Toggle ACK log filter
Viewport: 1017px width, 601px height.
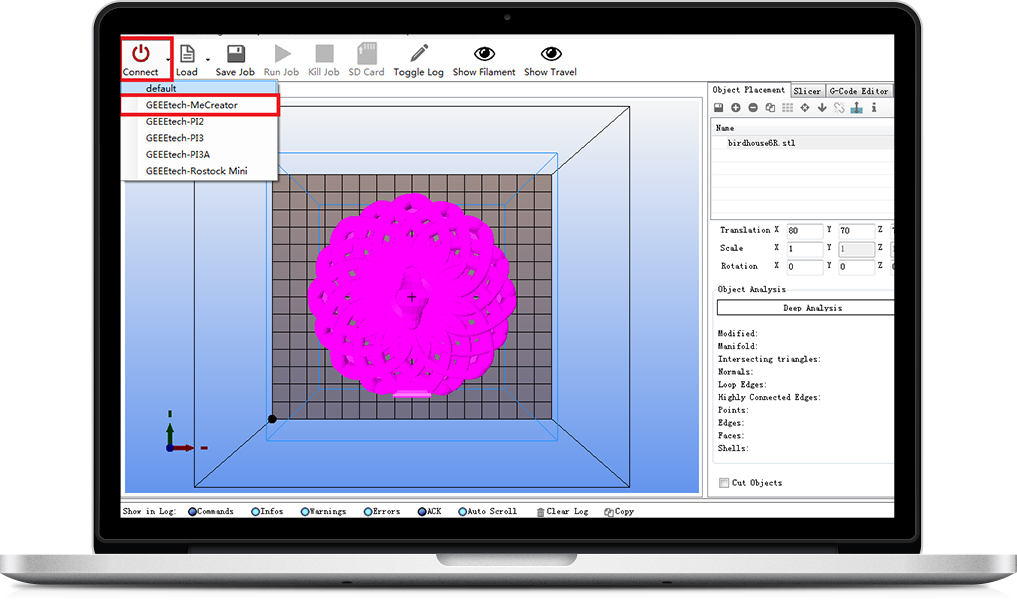[429, 512]
